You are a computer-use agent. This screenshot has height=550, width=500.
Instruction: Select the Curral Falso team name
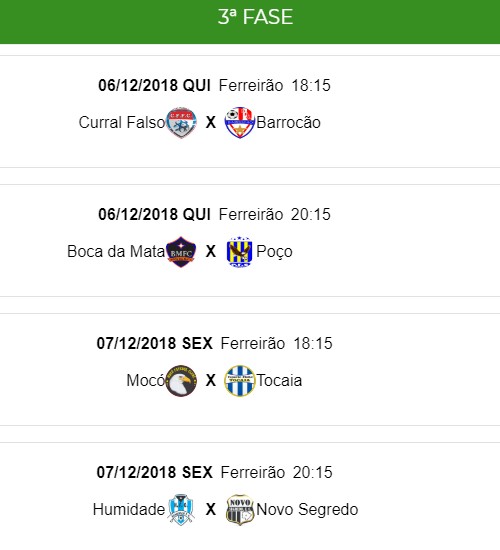point(122,122)
